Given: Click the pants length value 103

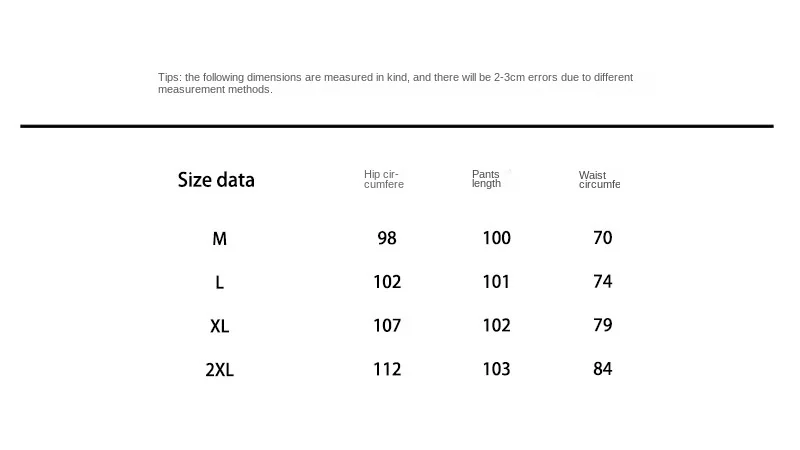Looking at the screenshot, I should coord(496,369).
